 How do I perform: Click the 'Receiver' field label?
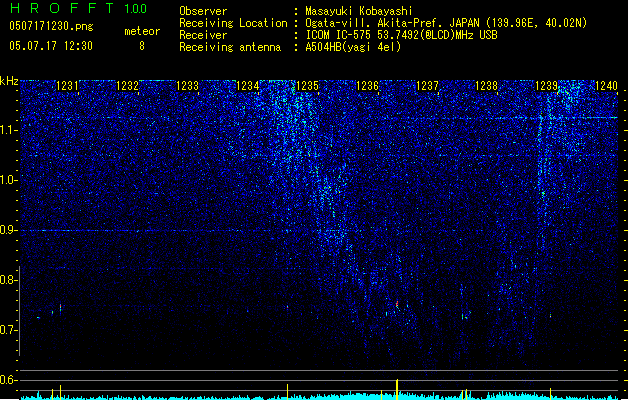point(203,35)
